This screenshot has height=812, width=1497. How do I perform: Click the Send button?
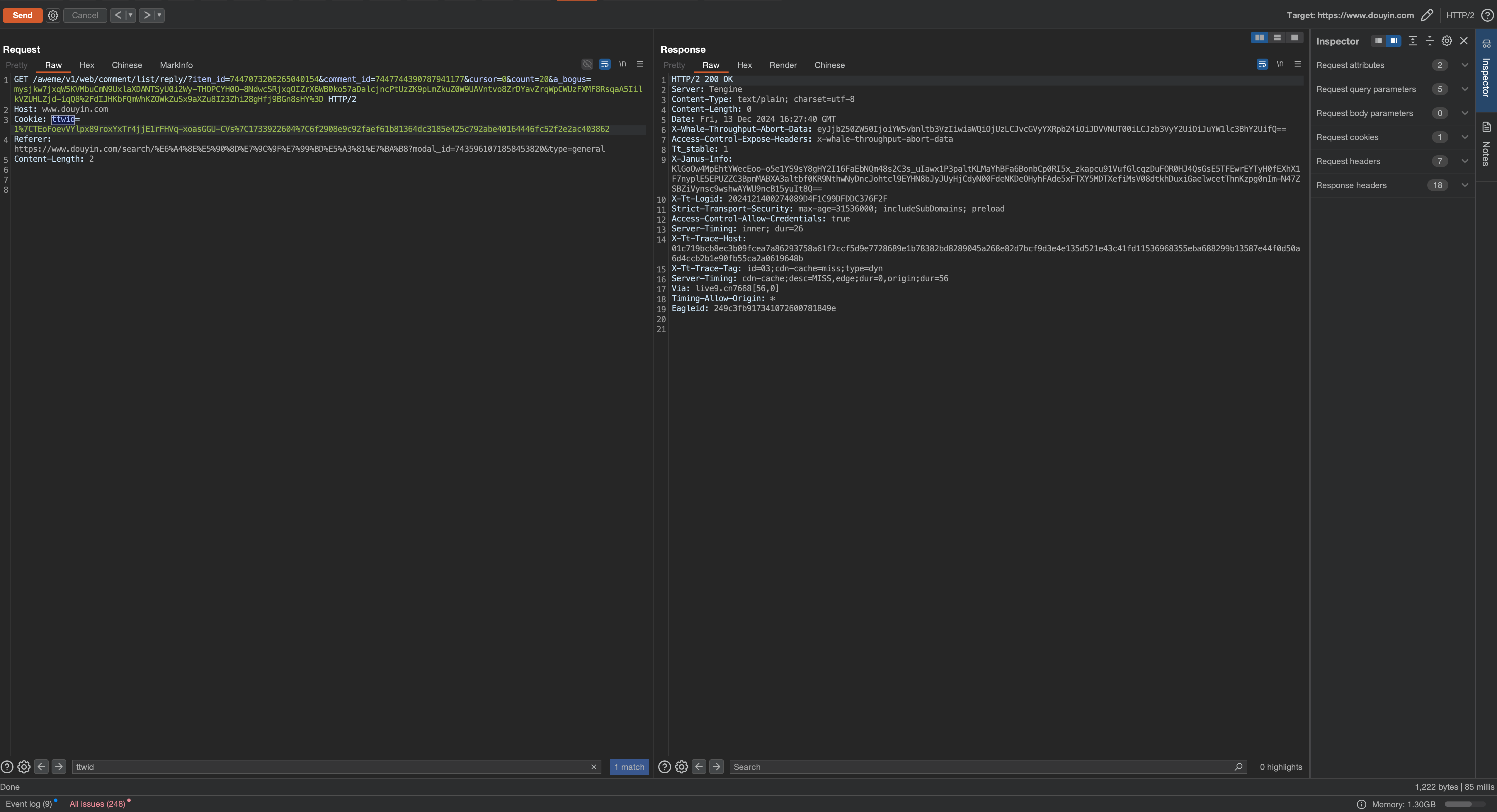pos(23,15)
